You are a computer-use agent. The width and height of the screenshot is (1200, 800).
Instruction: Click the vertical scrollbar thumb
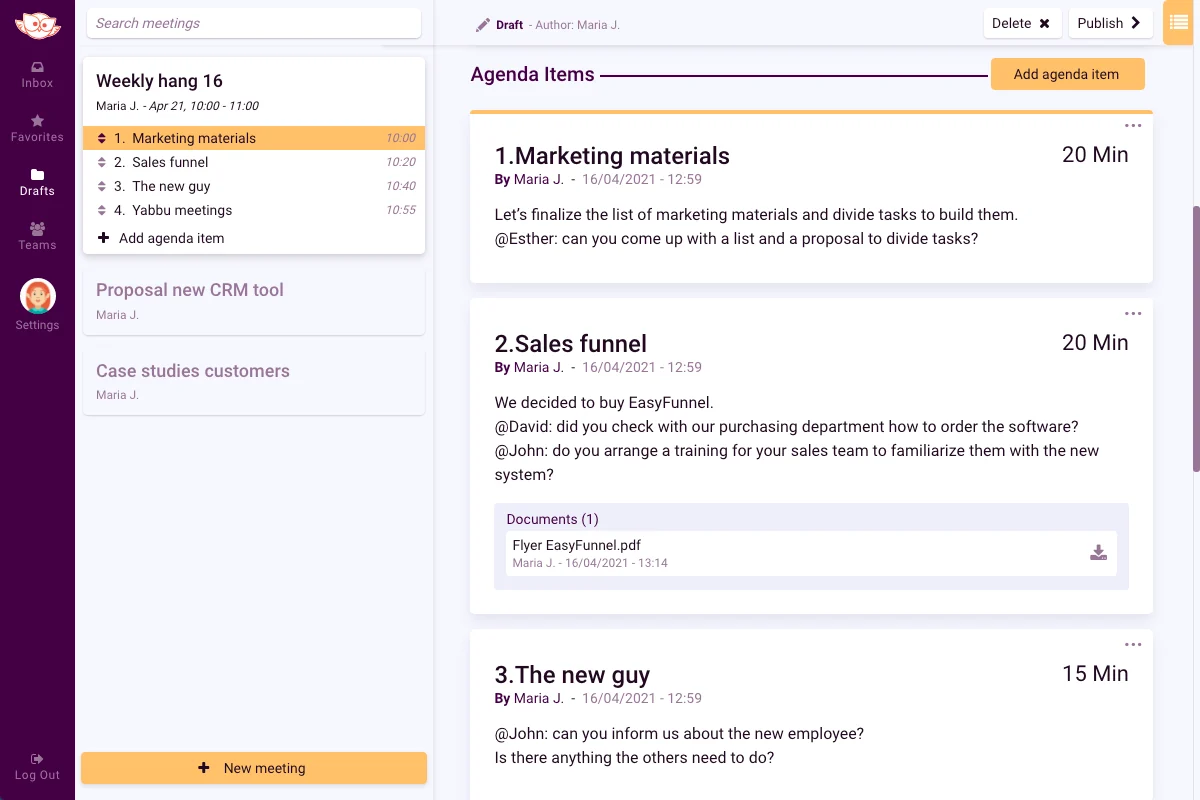[1196, 338]
